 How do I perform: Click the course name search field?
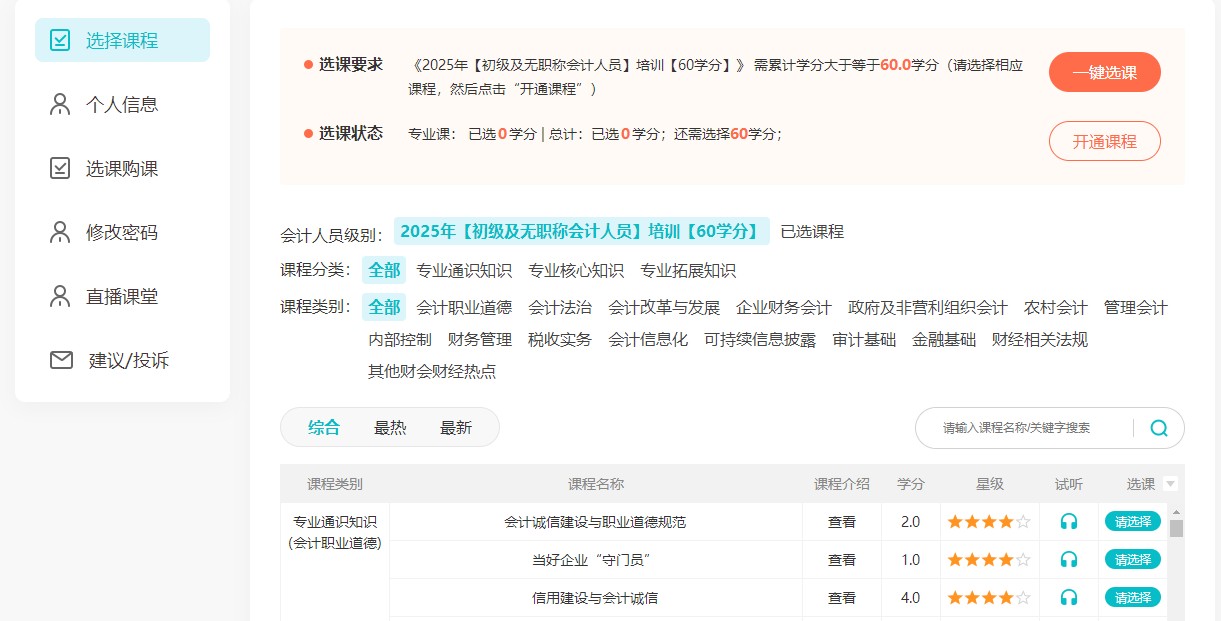click(x=1025, y=428)
